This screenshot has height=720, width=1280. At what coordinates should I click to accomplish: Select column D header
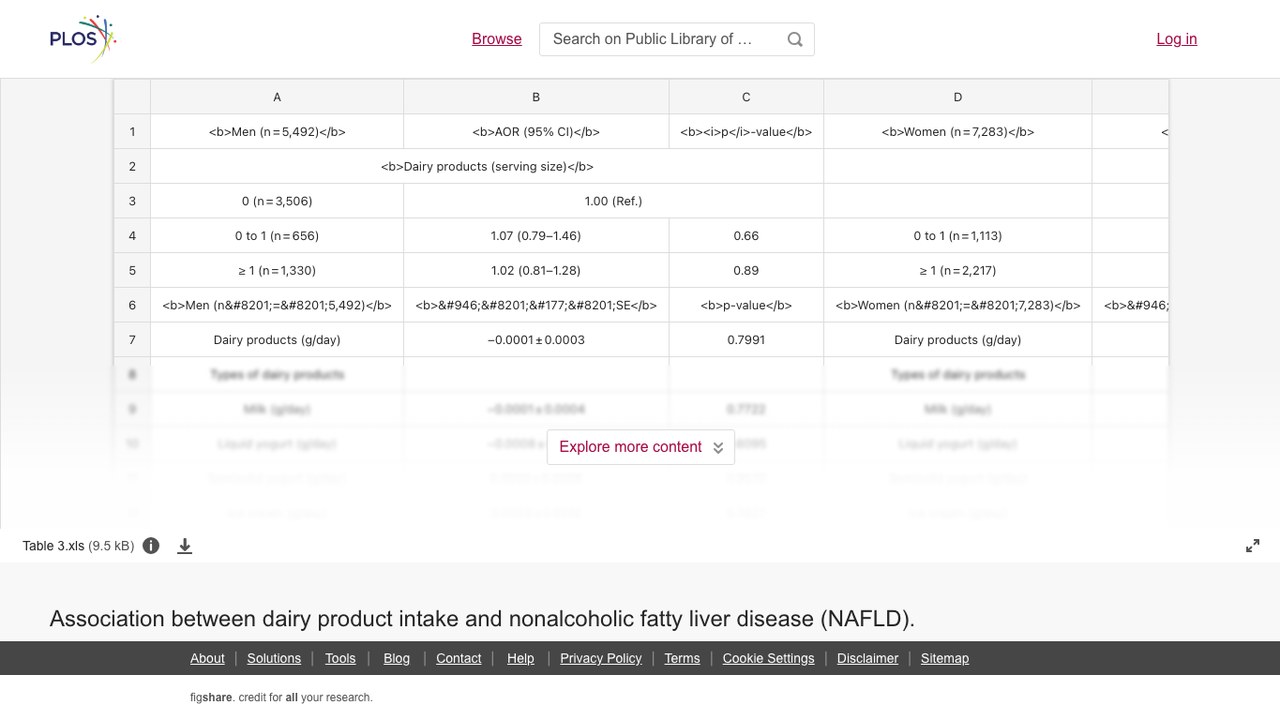click(958, 97)
